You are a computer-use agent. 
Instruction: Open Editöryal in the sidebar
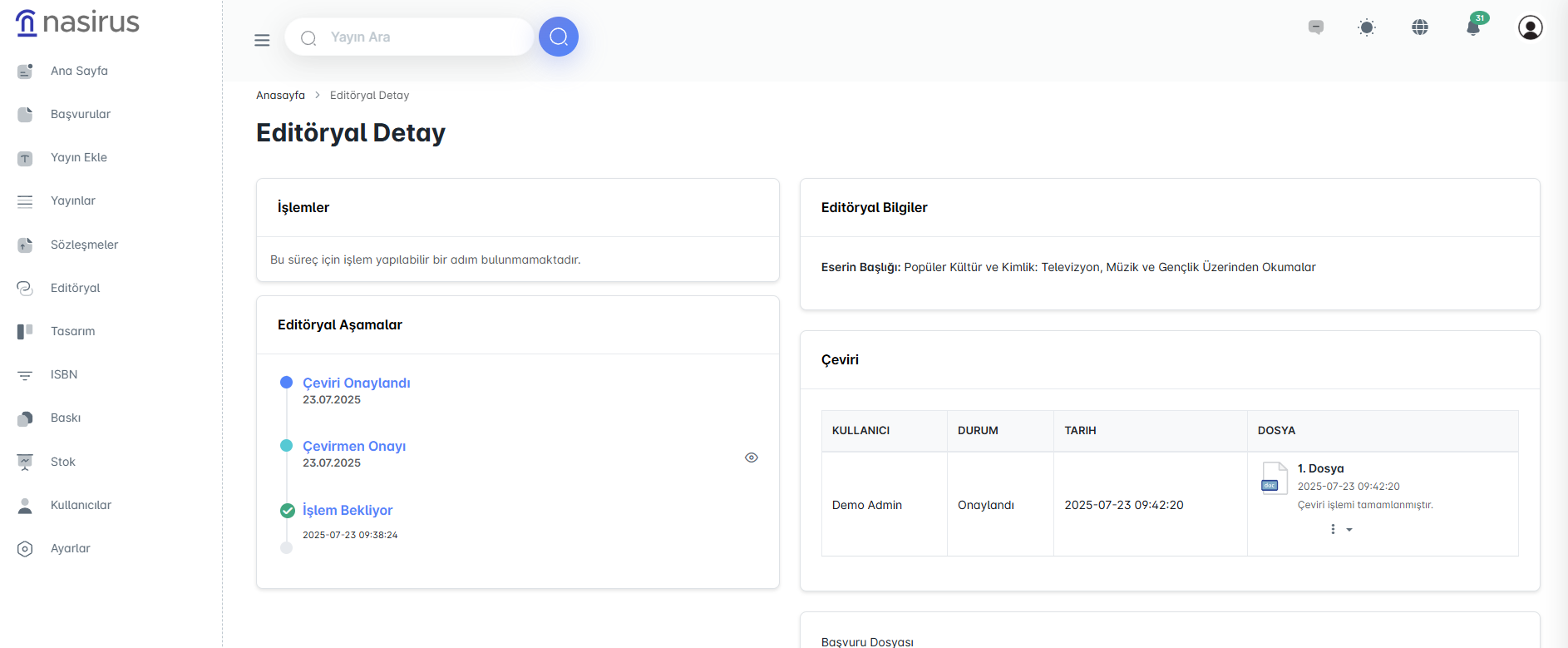click(x=75, y=288)
